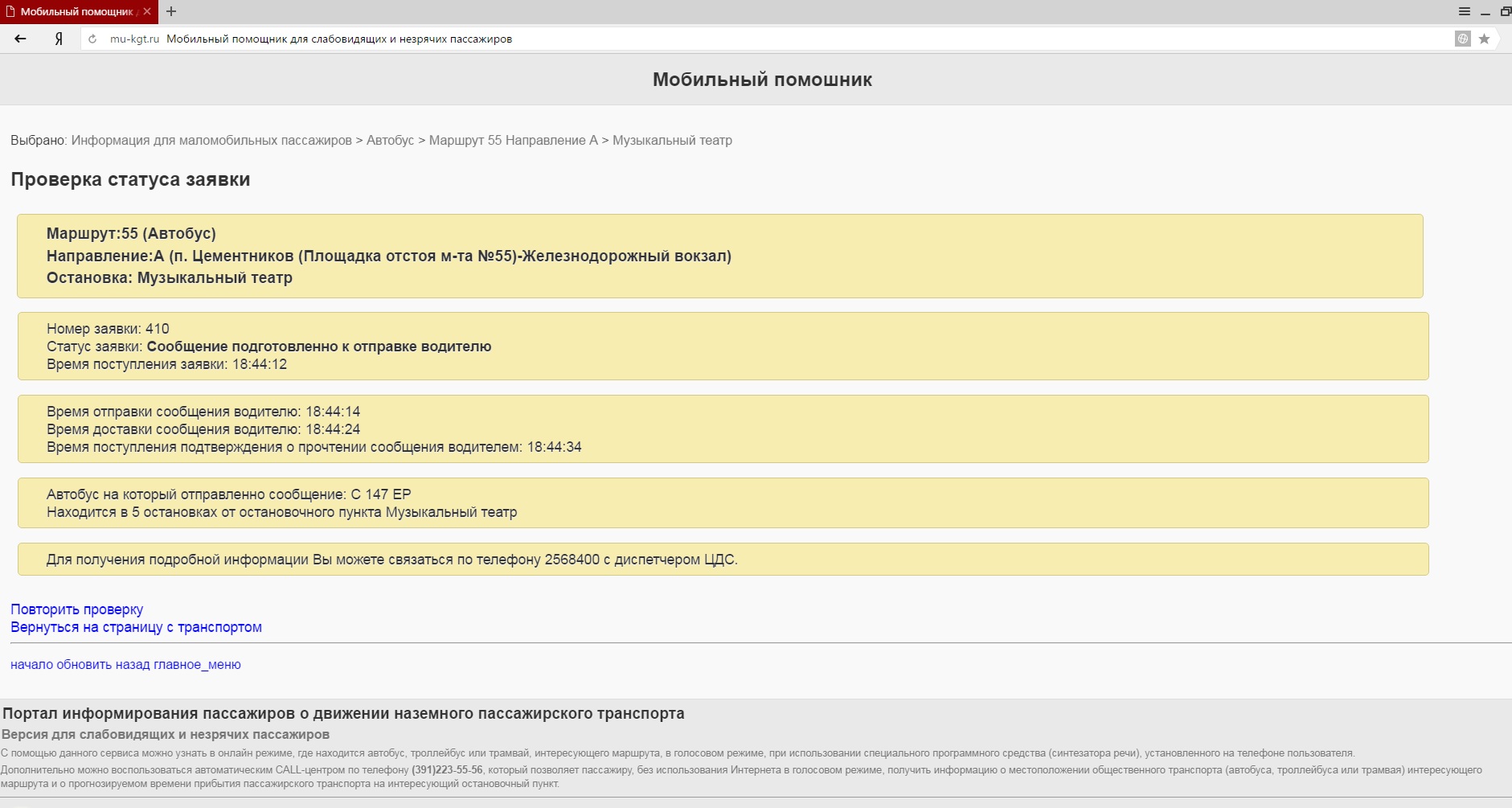Open a new tab with plus icon
Viewport: 1512px width, 808px height.
point(171,11)
